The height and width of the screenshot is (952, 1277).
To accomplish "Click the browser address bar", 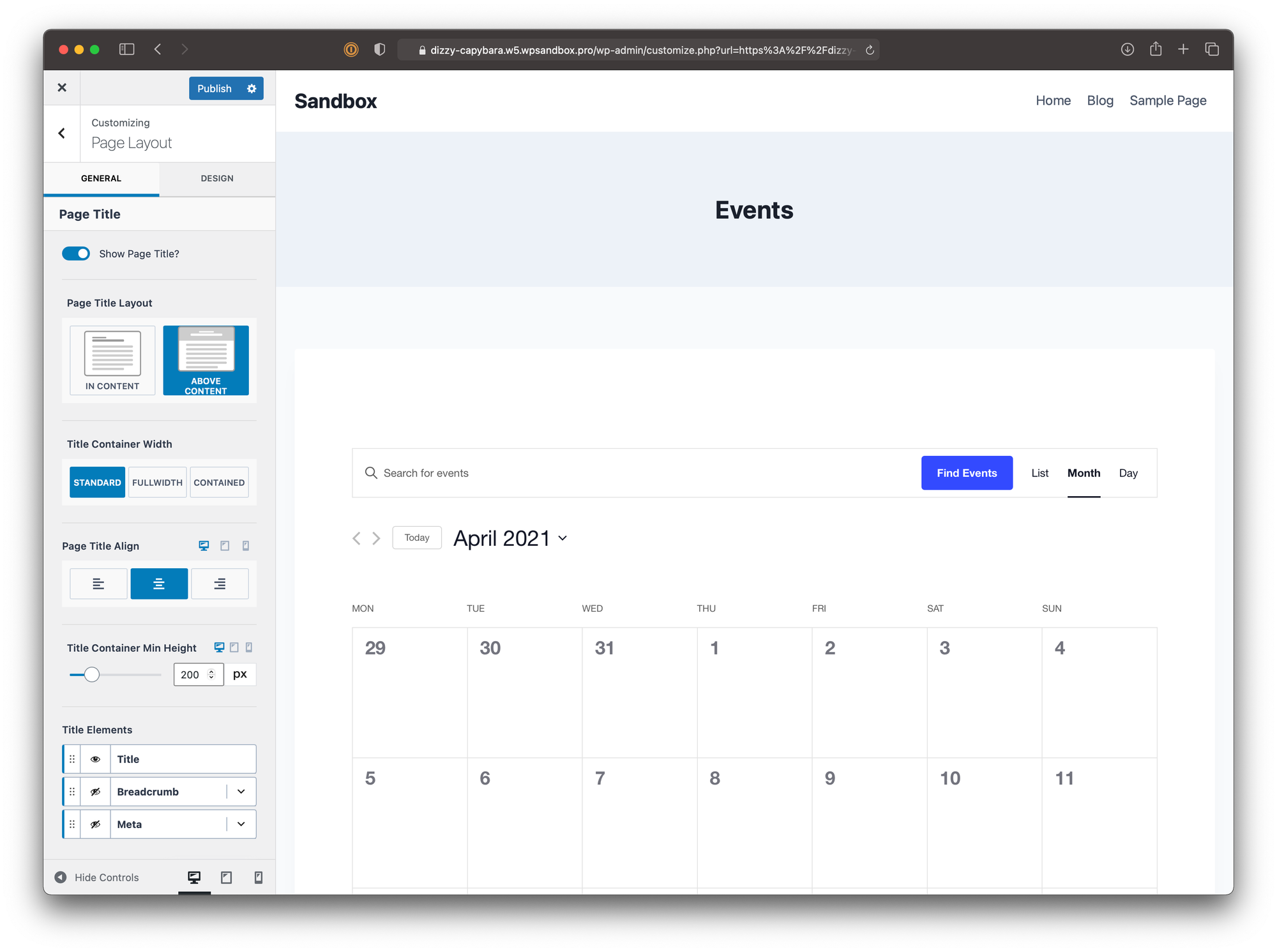I will click(x=638, y=50).
